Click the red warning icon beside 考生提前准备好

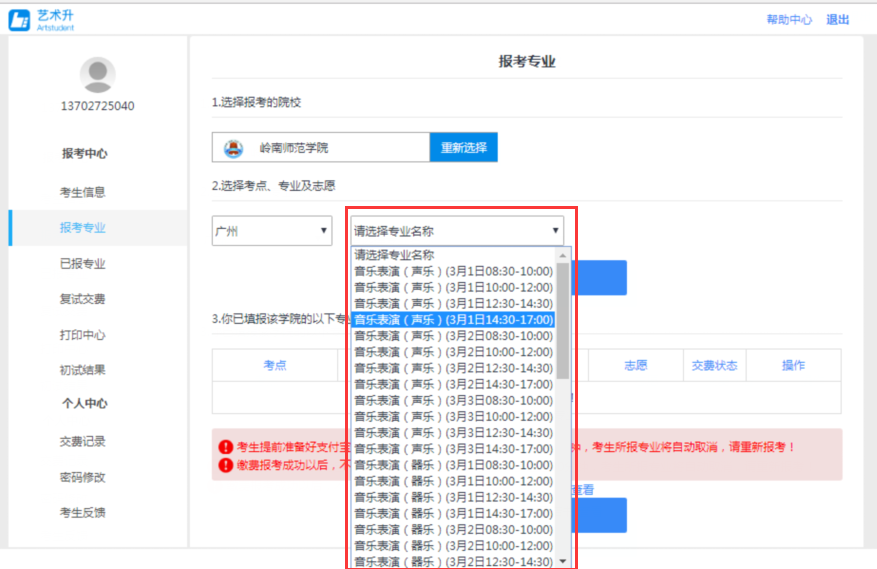[226, 447]
